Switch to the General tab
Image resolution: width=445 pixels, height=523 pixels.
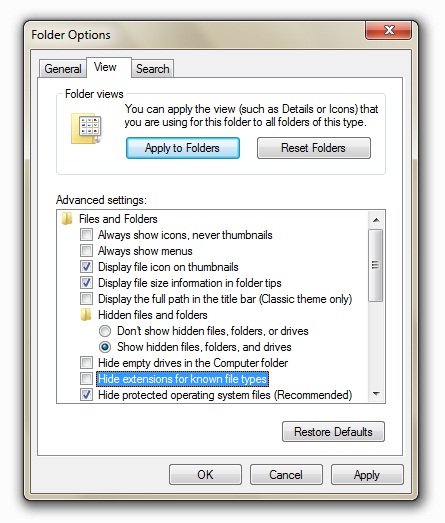63,69
